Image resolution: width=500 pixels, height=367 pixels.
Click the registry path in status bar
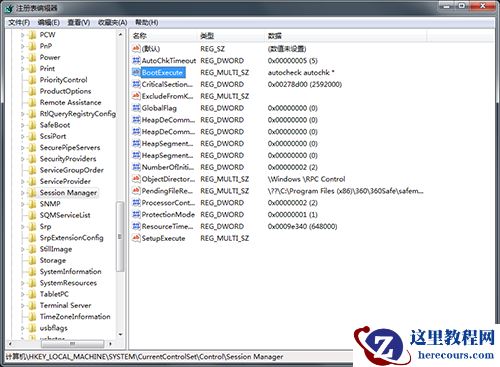[x=144, y=357]
